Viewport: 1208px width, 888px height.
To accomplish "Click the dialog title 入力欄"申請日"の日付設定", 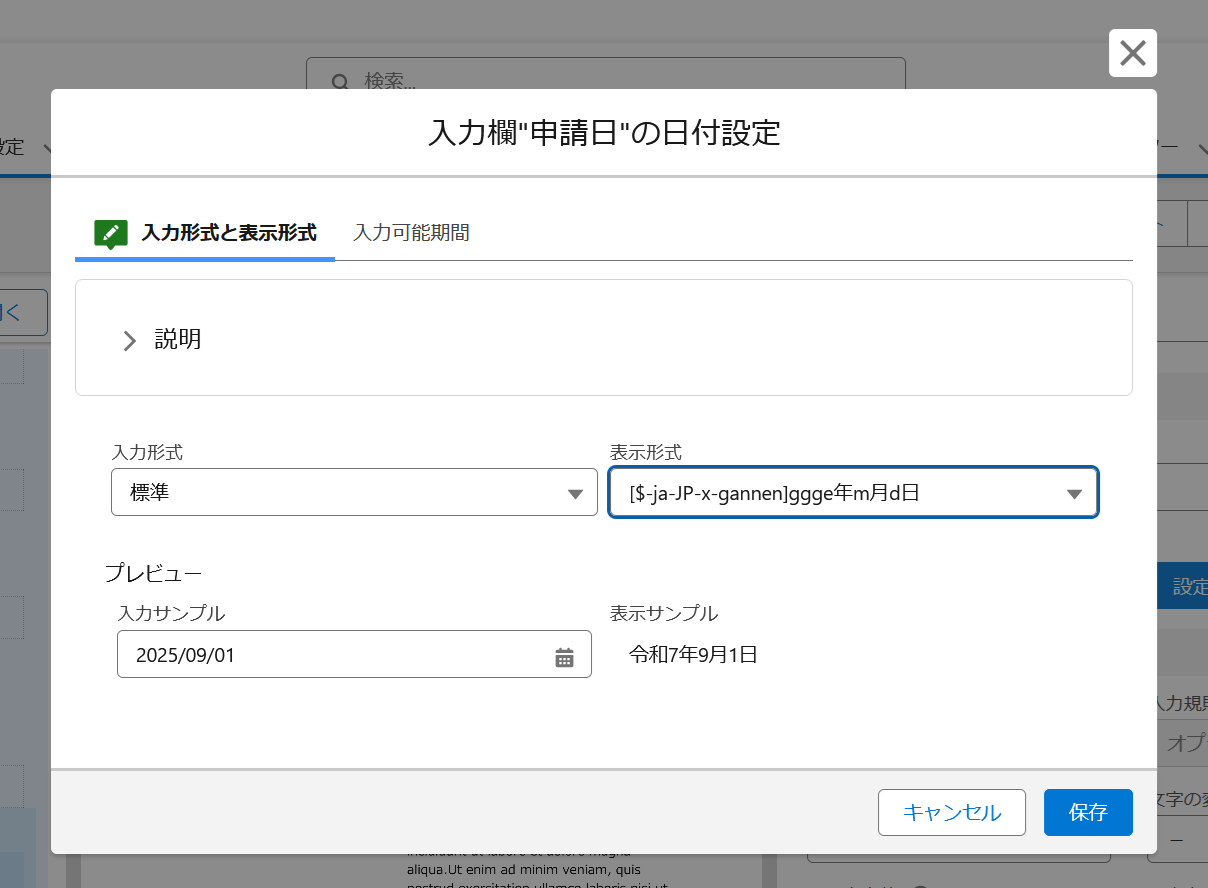I will click(x=603, y=133).
